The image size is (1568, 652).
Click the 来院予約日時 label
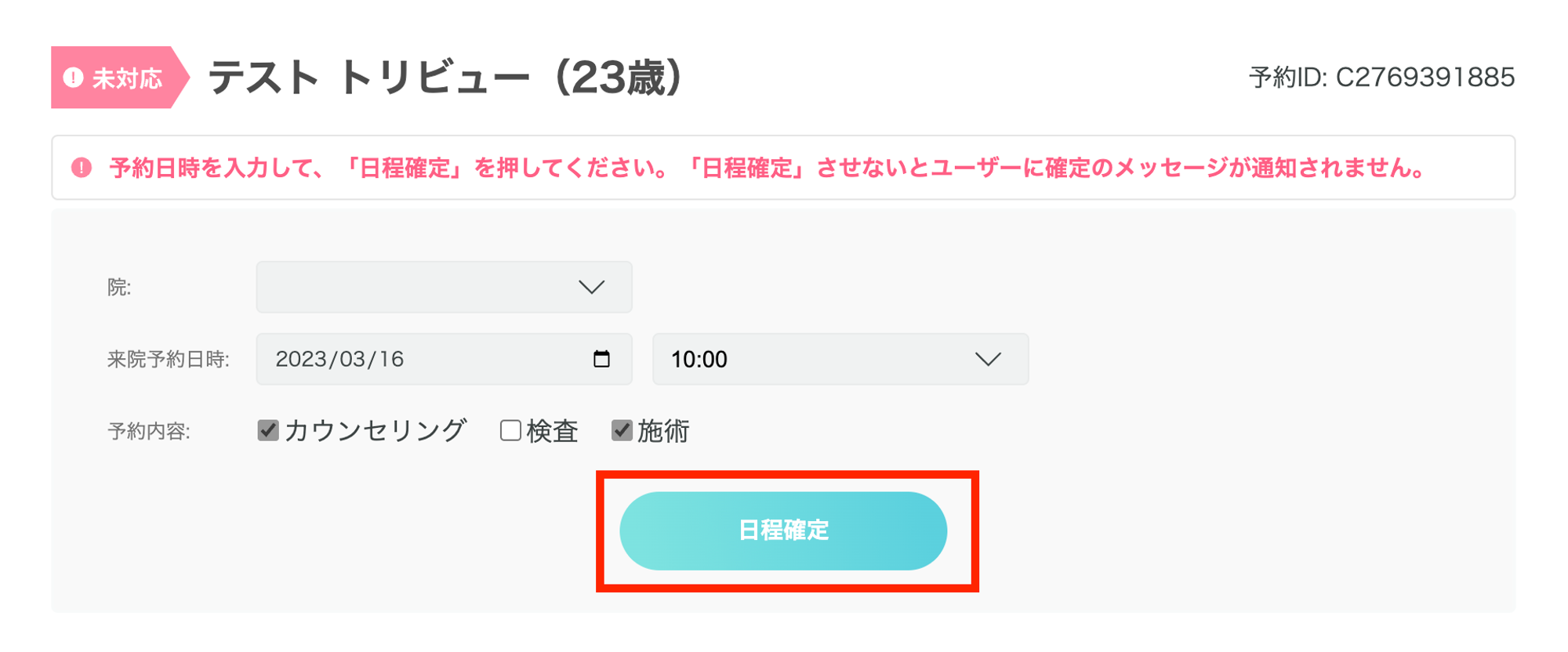pos(168,360)
